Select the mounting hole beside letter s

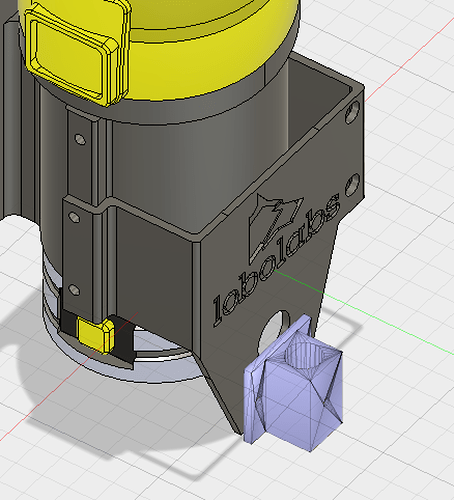(352, 184)
